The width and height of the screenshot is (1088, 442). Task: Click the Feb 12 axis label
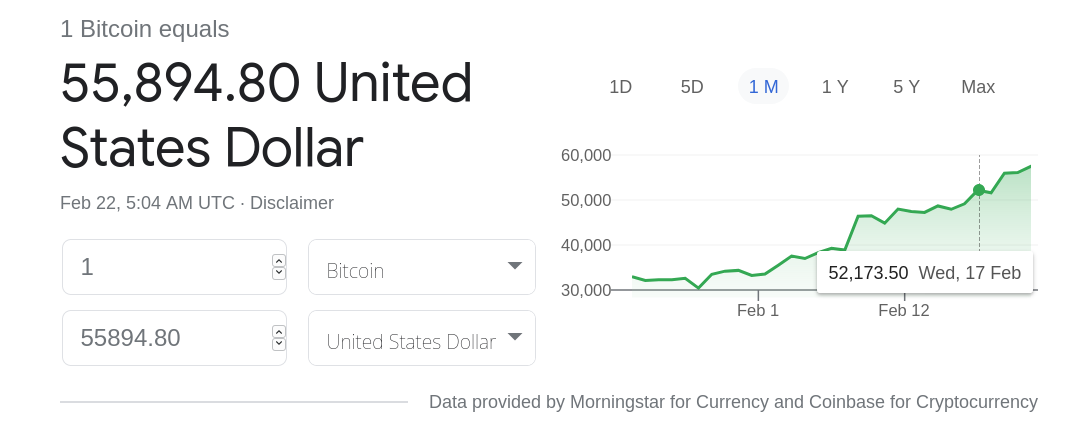tap(903, 310)
